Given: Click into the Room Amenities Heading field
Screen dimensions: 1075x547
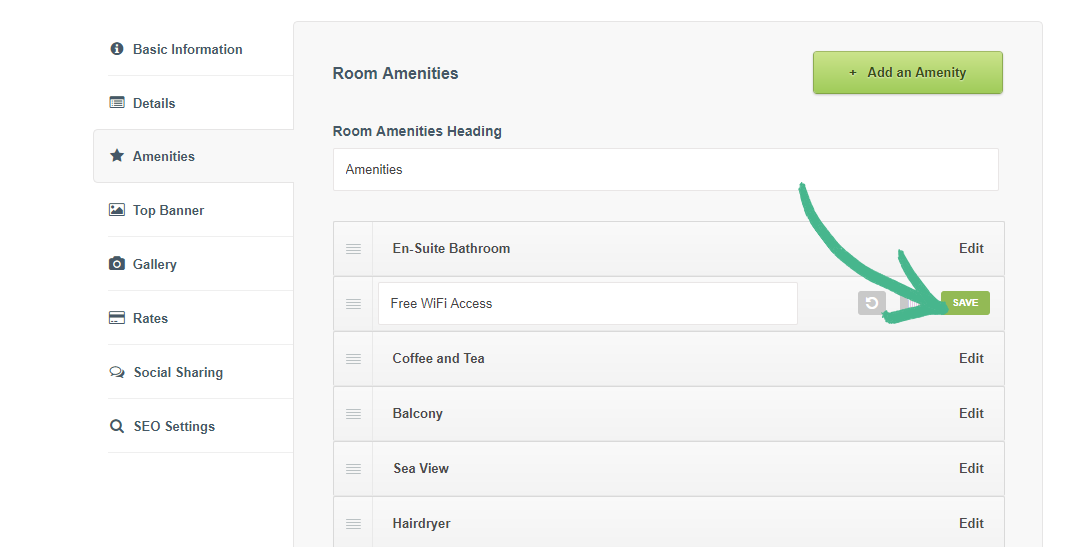Looking at the screenshot, I should pos(665,170).
